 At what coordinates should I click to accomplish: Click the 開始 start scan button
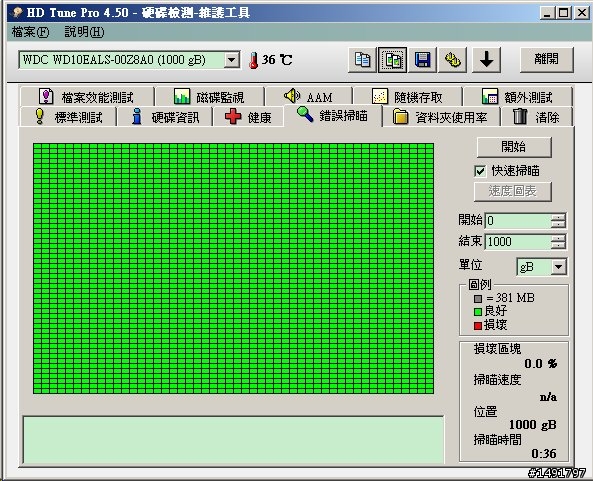(x=514, y=147)
